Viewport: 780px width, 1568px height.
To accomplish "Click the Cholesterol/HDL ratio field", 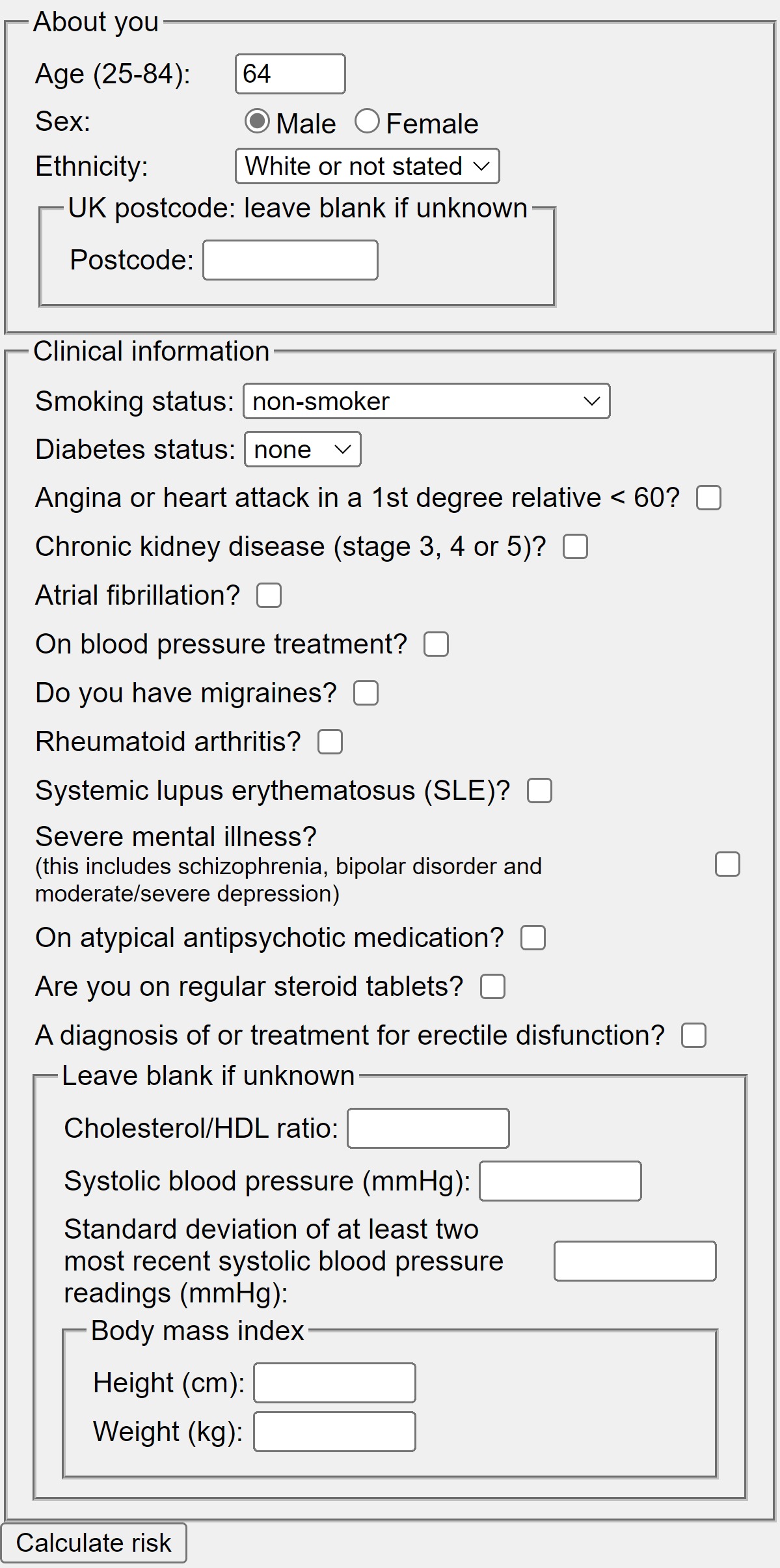I will [x=428, y=1129].
